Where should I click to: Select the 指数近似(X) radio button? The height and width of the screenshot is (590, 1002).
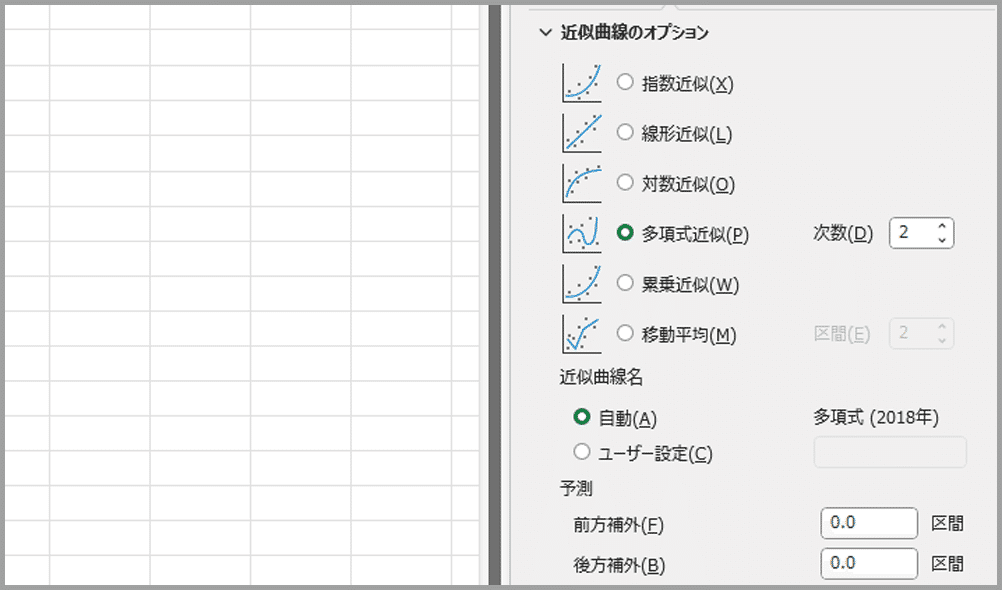coord(625,83)
